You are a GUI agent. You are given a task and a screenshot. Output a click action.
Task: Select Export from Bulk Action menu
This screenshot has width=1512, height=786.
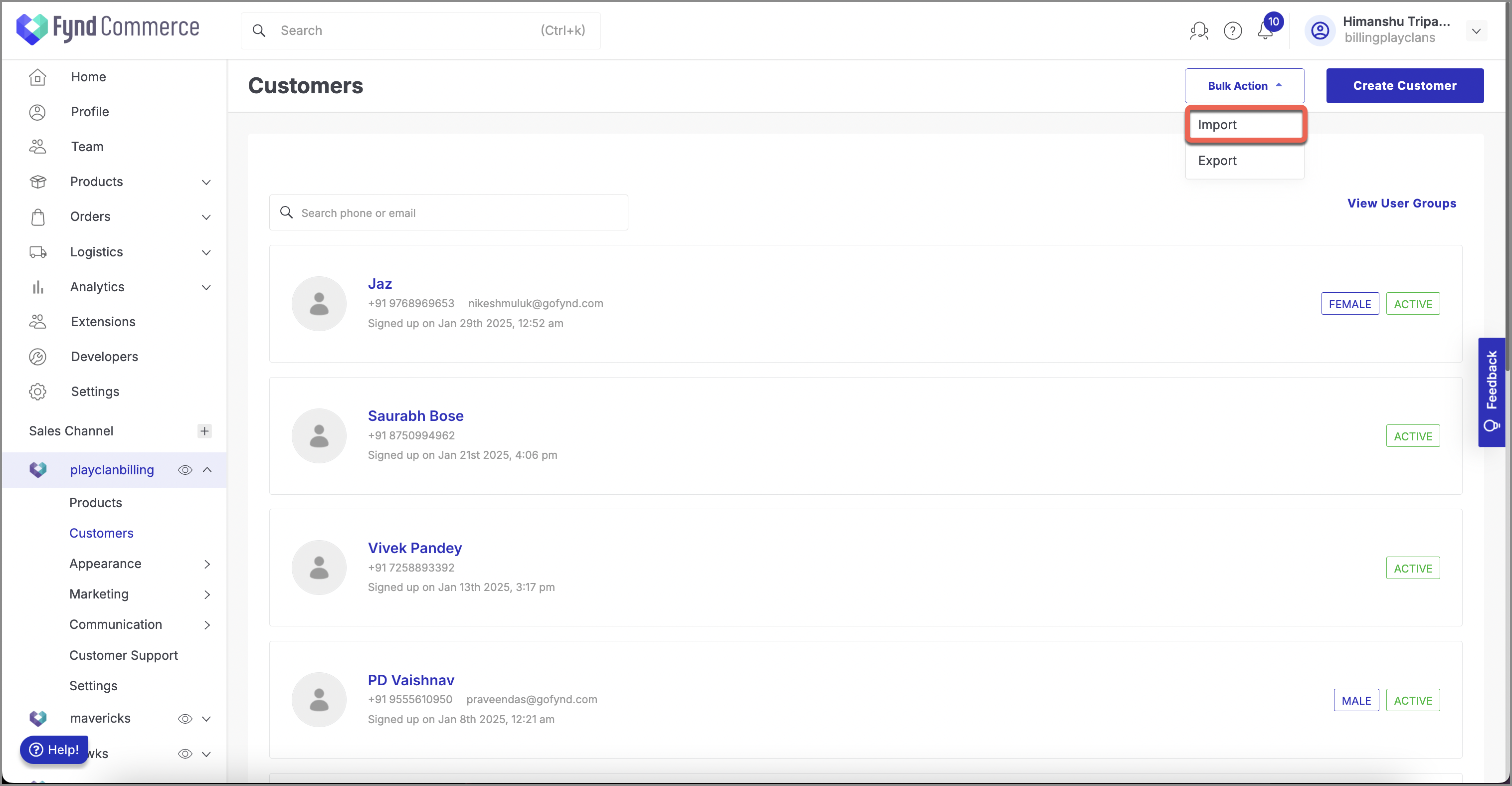[x=1245, y=161]
